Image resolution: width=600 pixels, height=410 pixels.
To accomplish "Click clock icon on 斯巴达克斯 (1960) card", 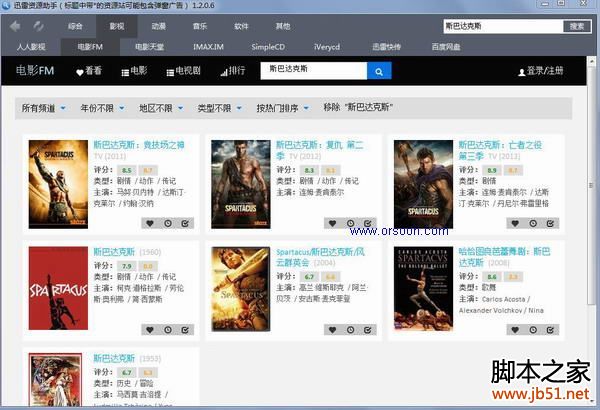I will [168, 330].
